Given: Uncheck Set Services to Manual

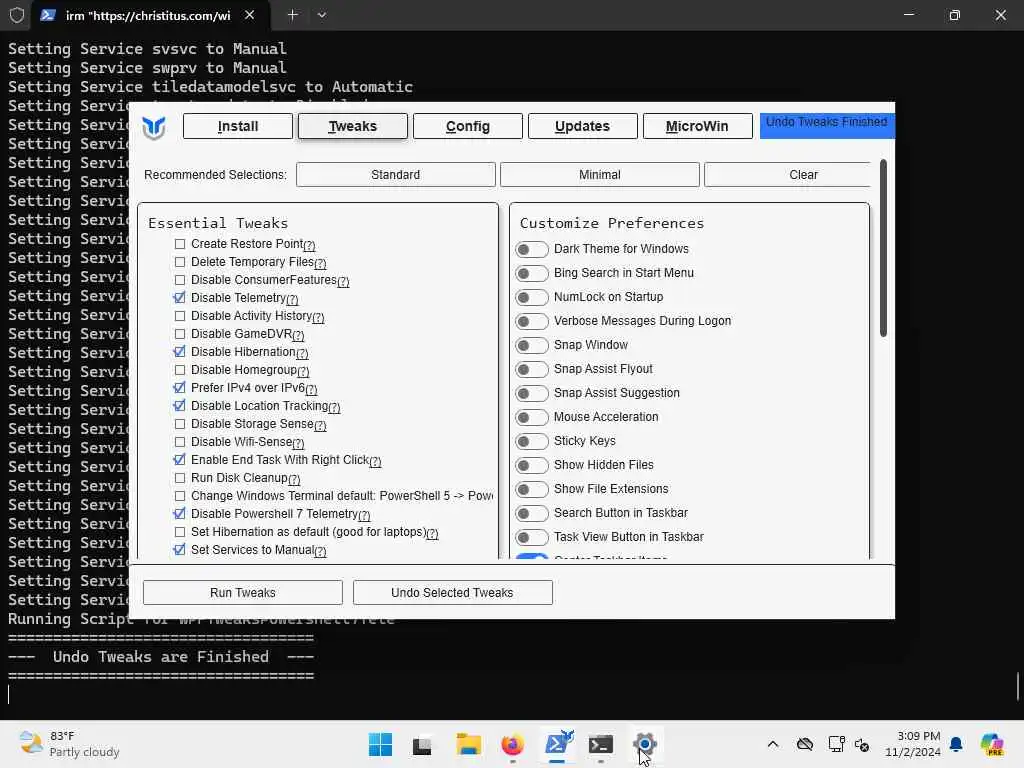Looking at the screenshot, I should [x=180, y=550].
